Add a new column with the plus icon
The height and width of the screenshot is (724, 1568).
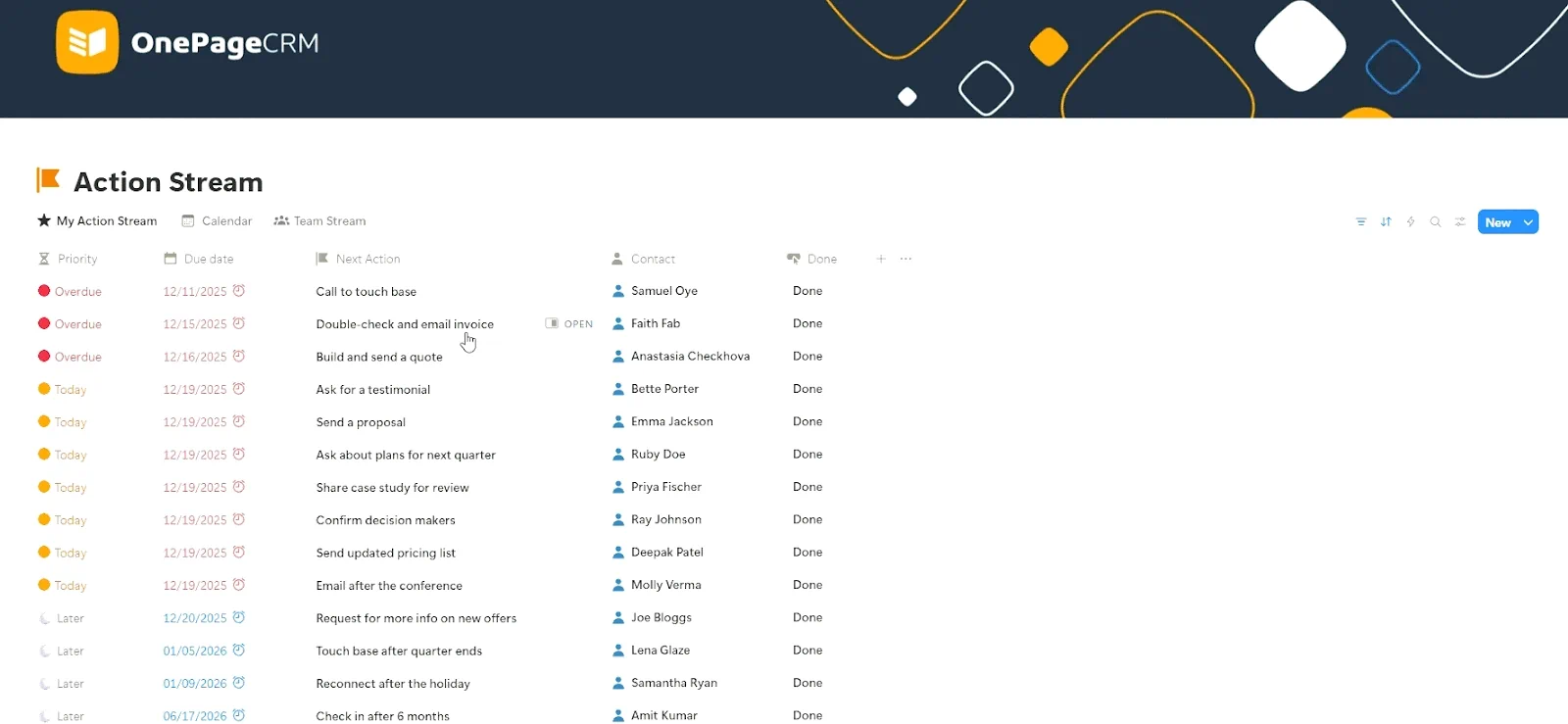(881, 259)
